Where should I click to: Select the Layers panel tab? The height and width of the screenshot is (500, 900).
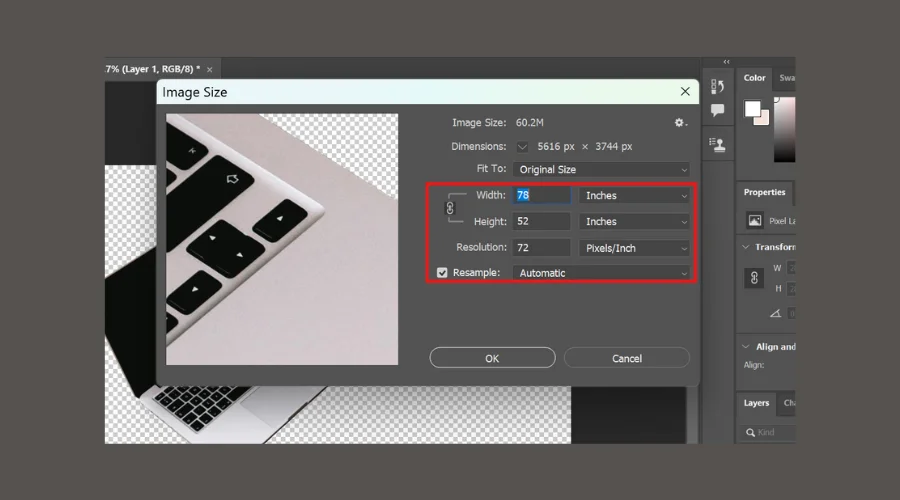point(756,403)
